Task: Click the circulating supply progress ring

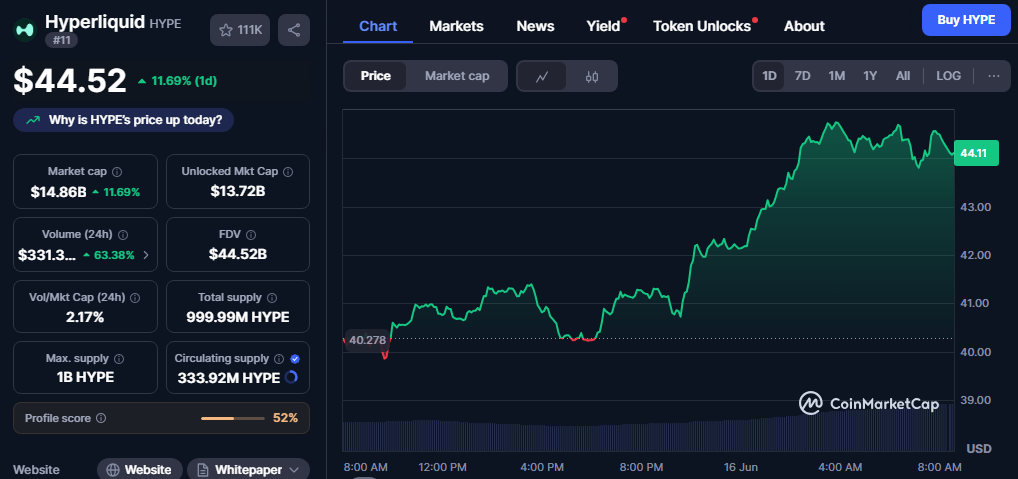Action: pyautogui.click(x=292, y=377)
